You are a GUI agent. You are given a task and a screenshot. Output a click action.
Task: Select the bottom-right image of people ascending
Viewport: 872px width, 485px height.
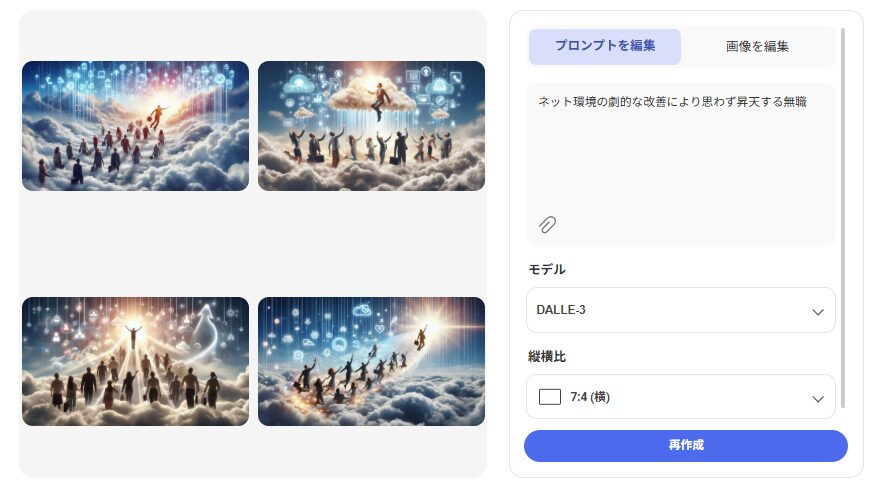pyautogui.click(x=371, y=362)
